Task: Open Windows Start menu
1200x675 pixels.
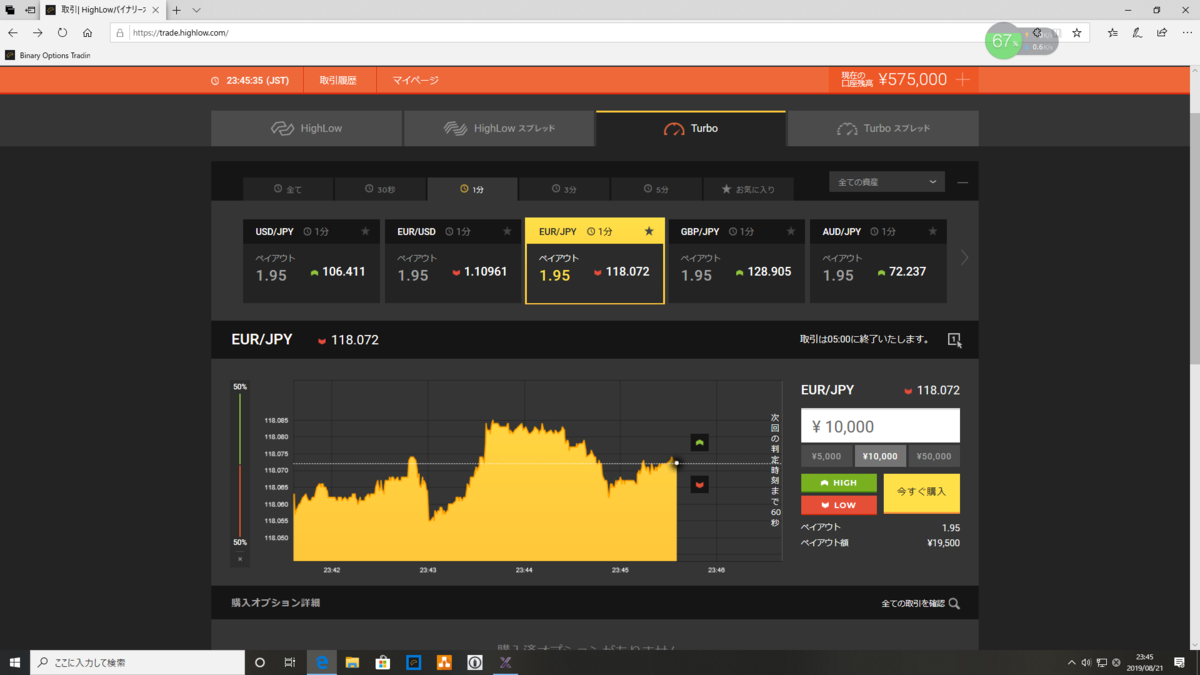Action: click(x=15, y=662)
